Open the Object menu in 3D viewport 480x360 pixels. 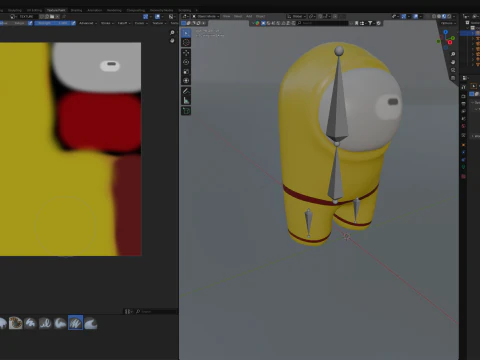point(260,16)
